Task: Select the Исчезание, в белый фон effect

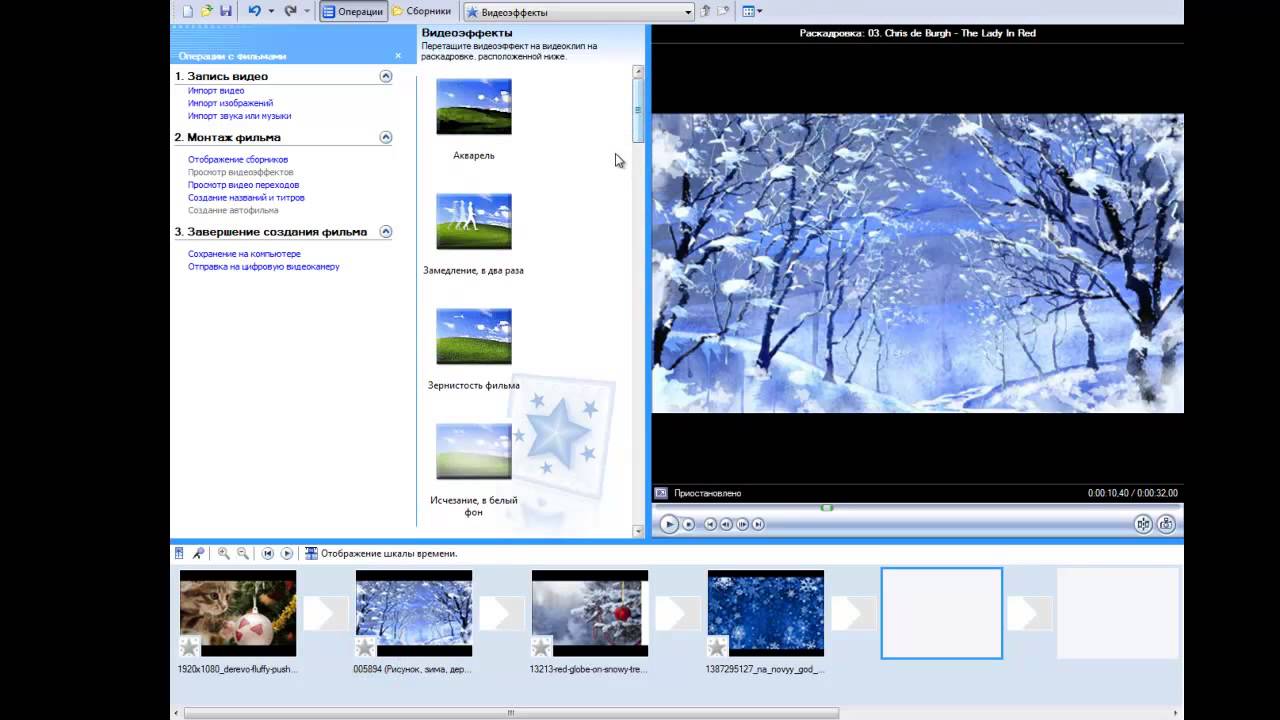Action: click(474, 452)
